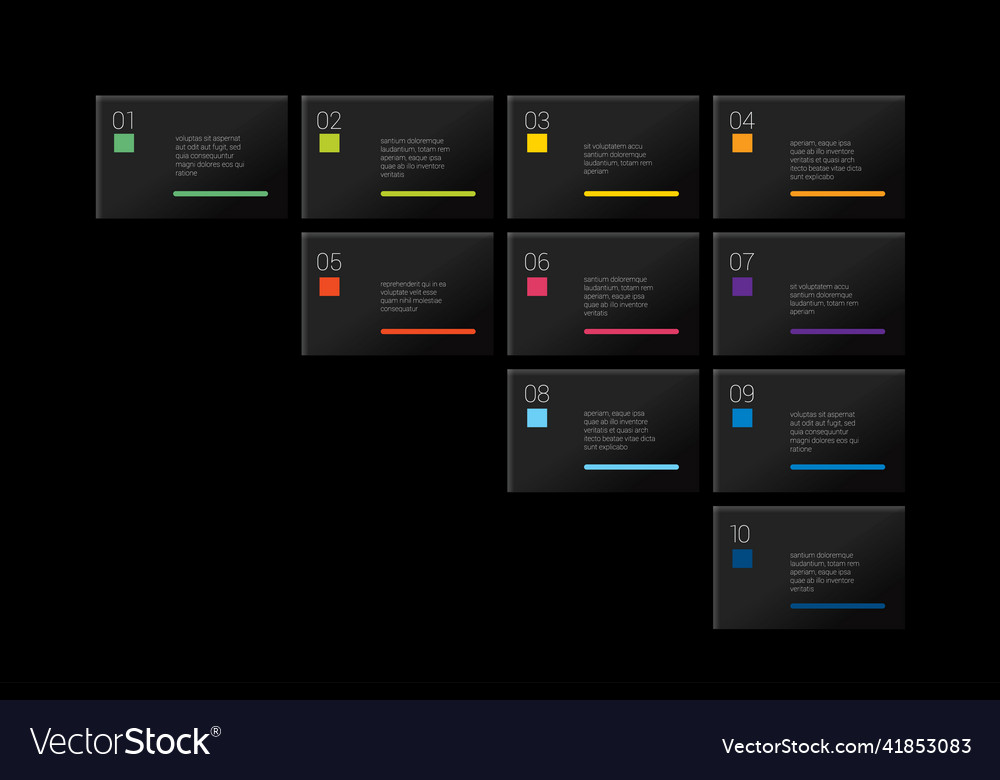Click the green square in card 01
Screen dimensions: 1000x780
(124, 143)
